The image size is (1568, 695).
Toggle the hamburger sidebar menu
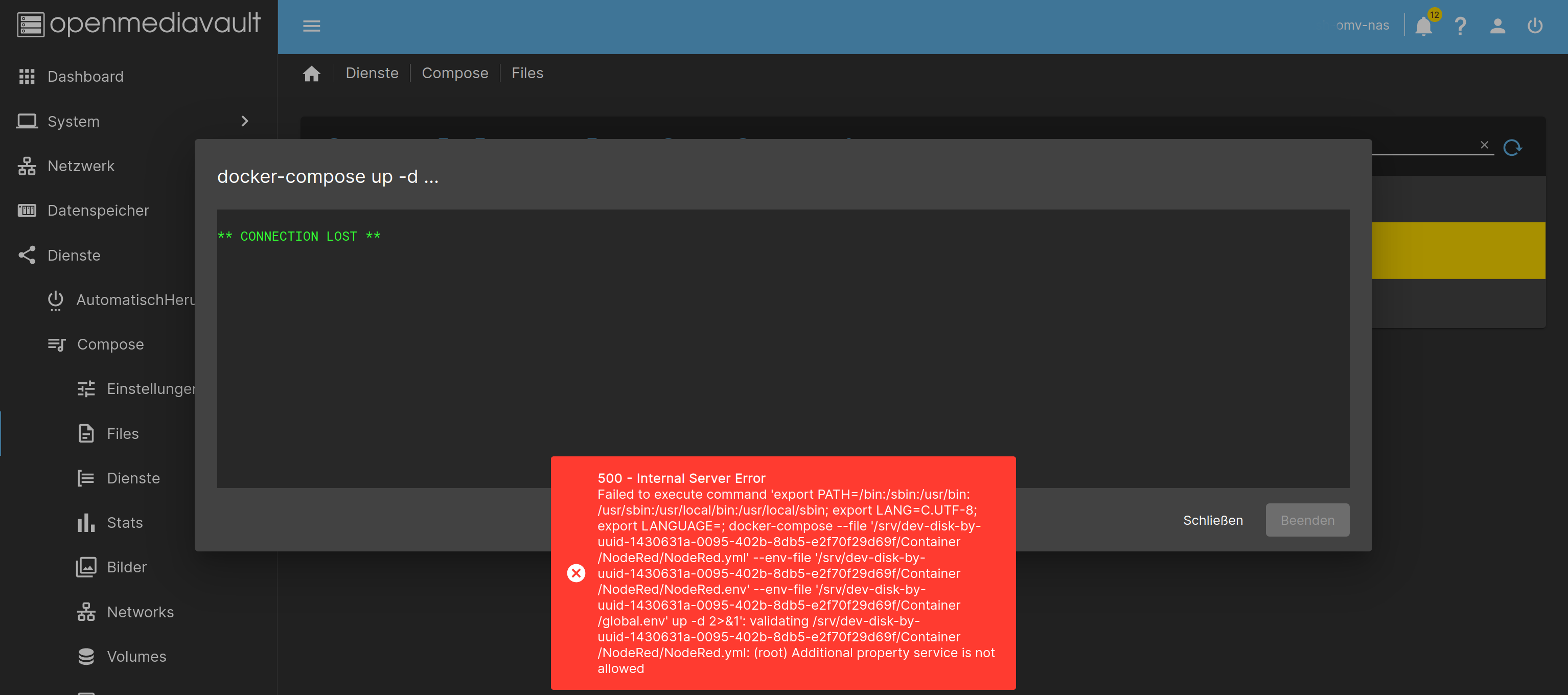click(311, 26)
